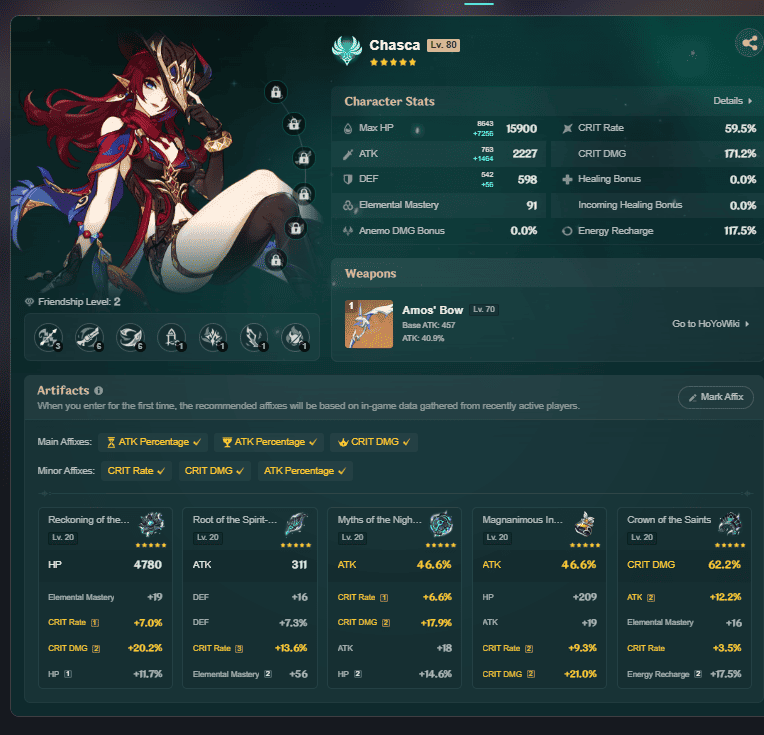Screen dimensions: 764x735
Task: Open the third locked constellation node
Action: 304,158
